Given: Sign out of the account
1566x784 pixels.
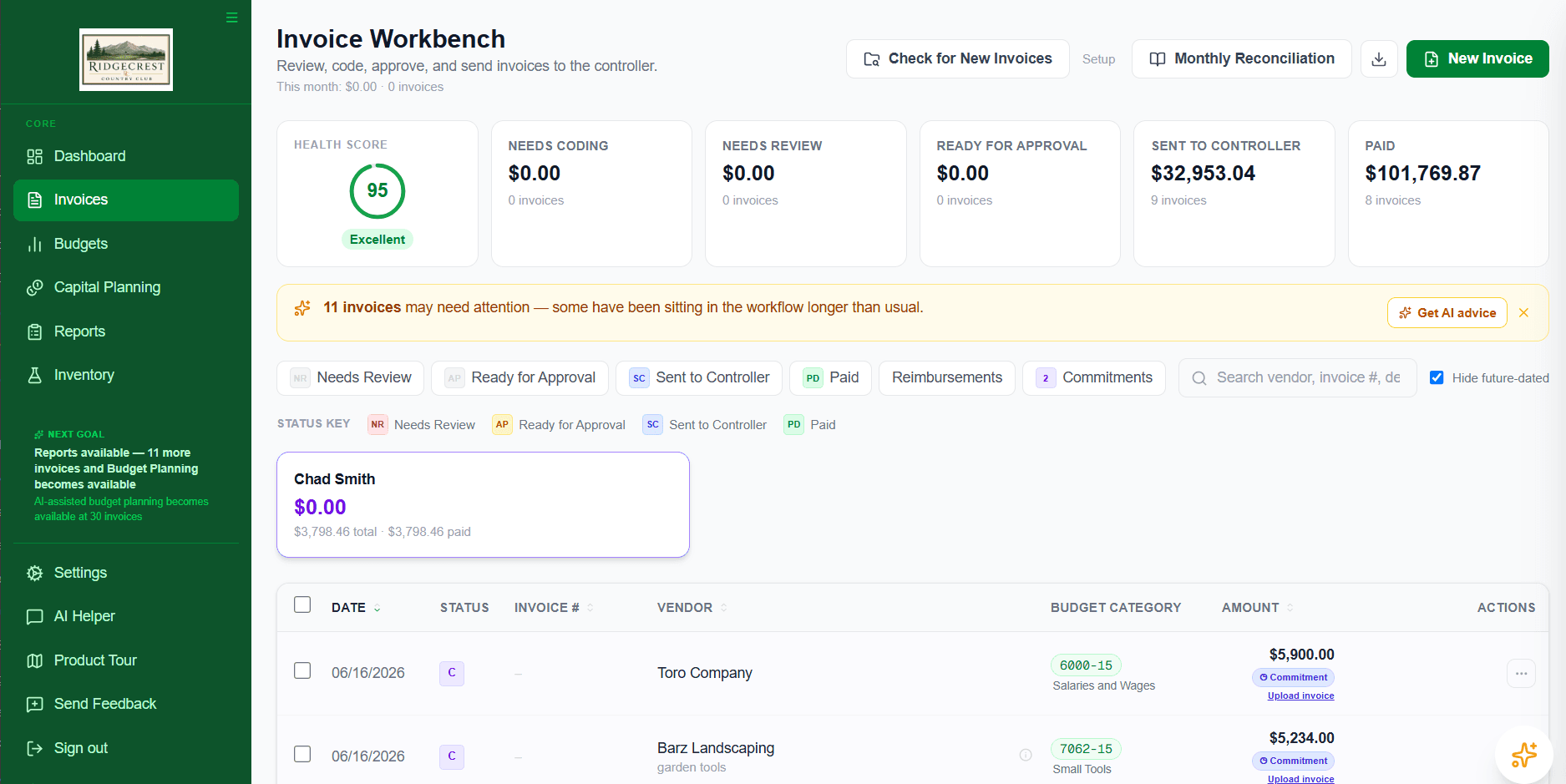Looking at the screenshot, I should click(x=126, y=748).
